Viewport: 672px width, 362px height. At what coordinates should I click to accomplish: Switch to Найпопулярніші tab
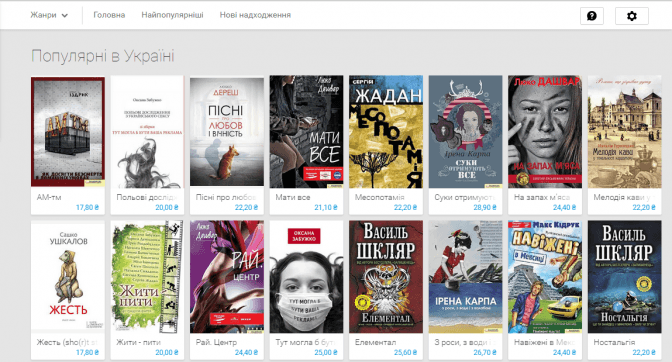coord(172,15)
